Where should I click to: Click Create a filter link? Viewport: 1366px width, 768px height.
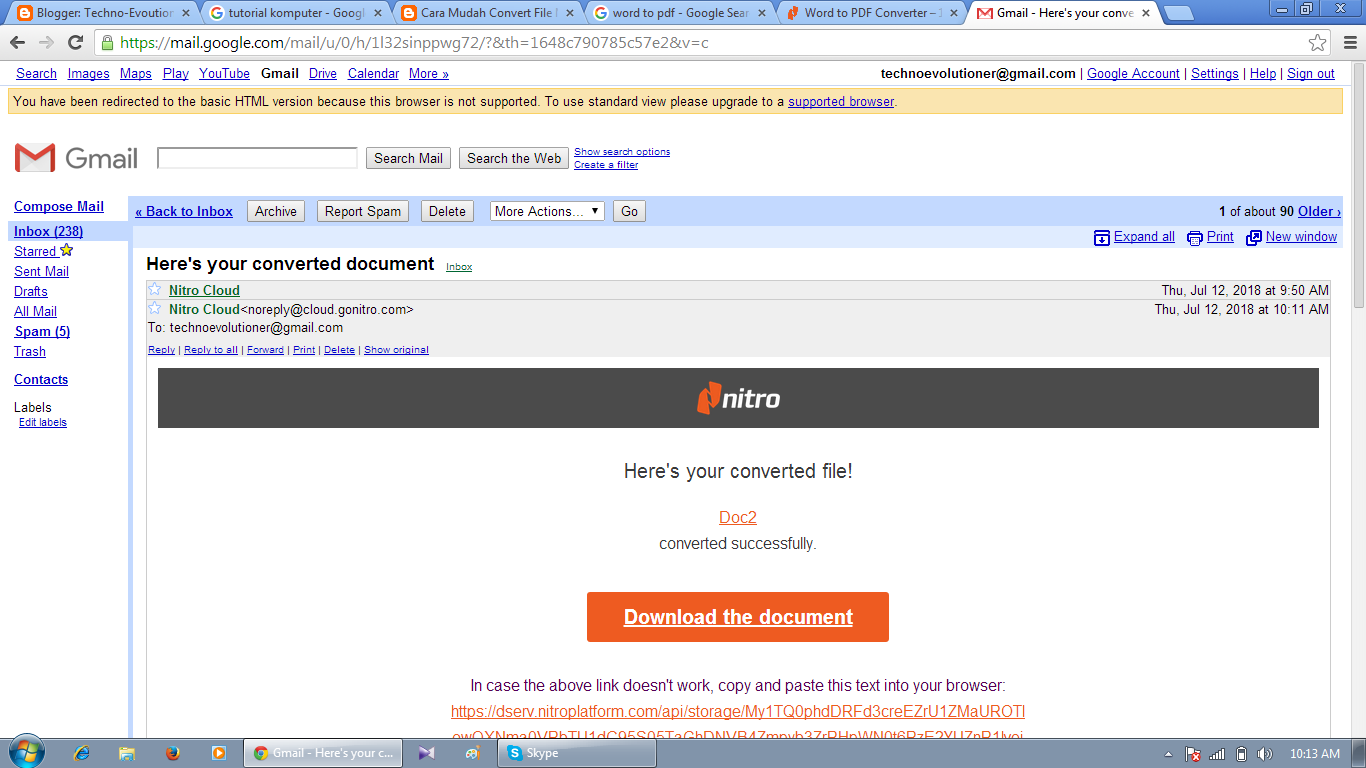click(606, 165)
